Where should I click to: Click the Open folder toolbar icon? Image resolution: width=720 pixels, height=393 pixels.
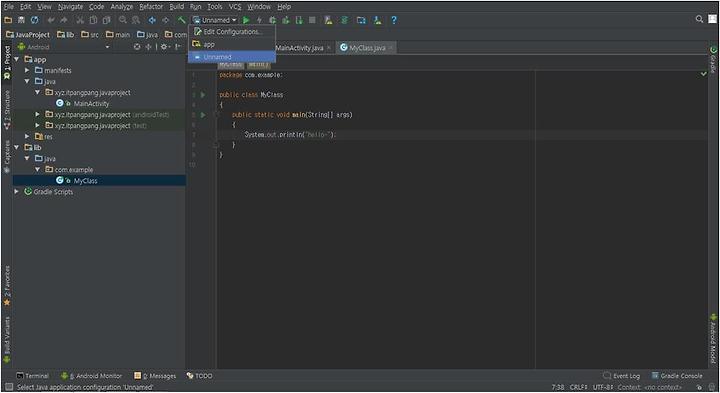click(x=8, y=20)
